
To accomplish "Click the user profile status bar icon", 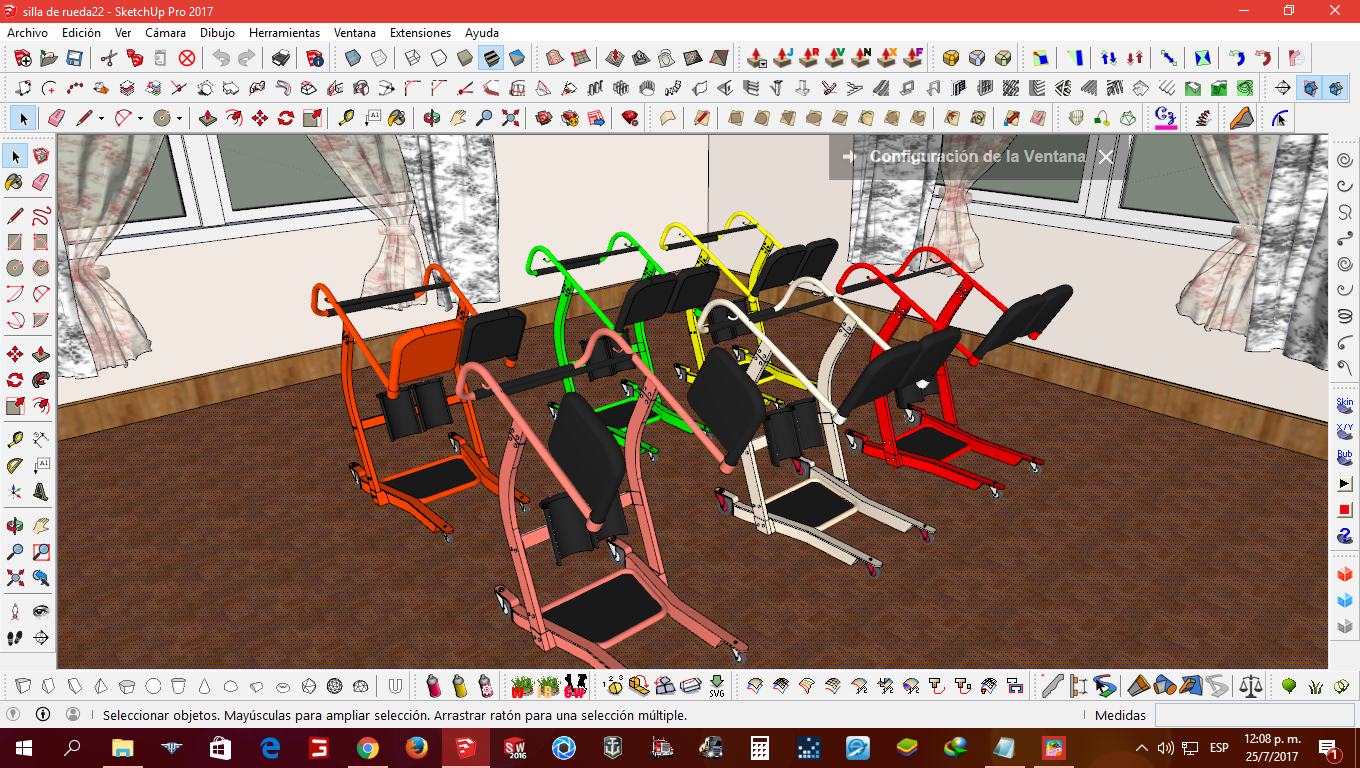I will point(73,715).
